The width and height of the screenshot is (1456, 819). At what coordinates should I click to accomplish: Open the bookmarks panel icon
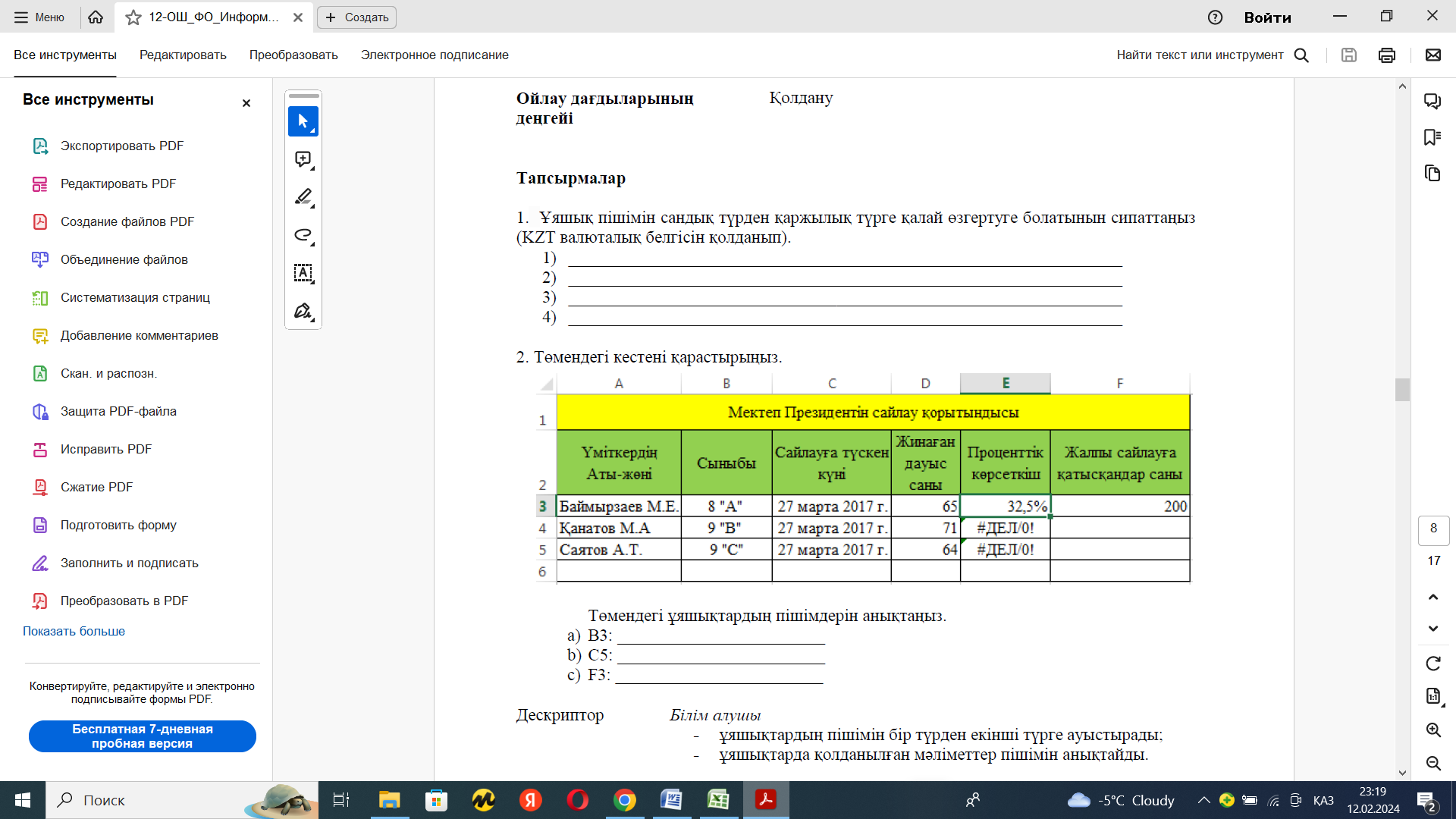[1432, 137]
